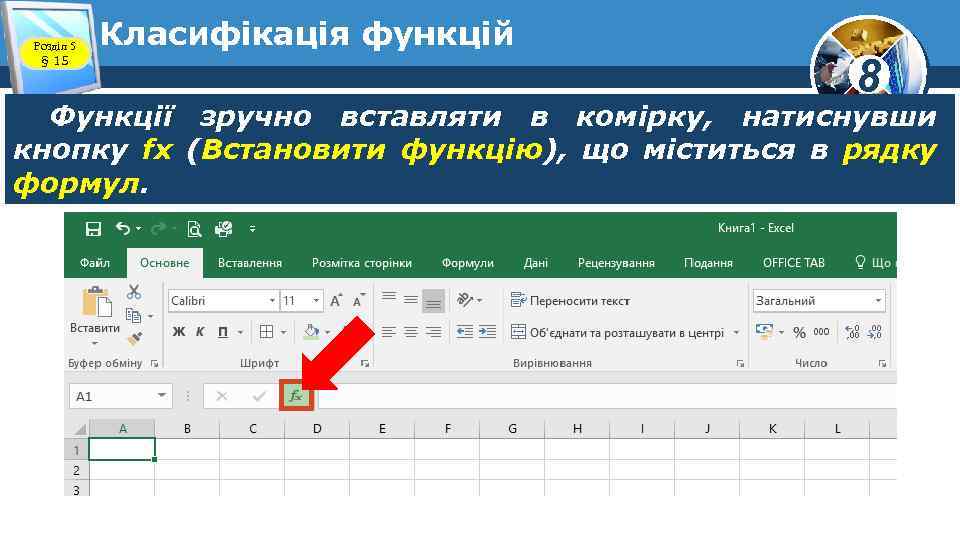Open the OFFICE TAB ribbon tab
960x540 pixels.
793,263
